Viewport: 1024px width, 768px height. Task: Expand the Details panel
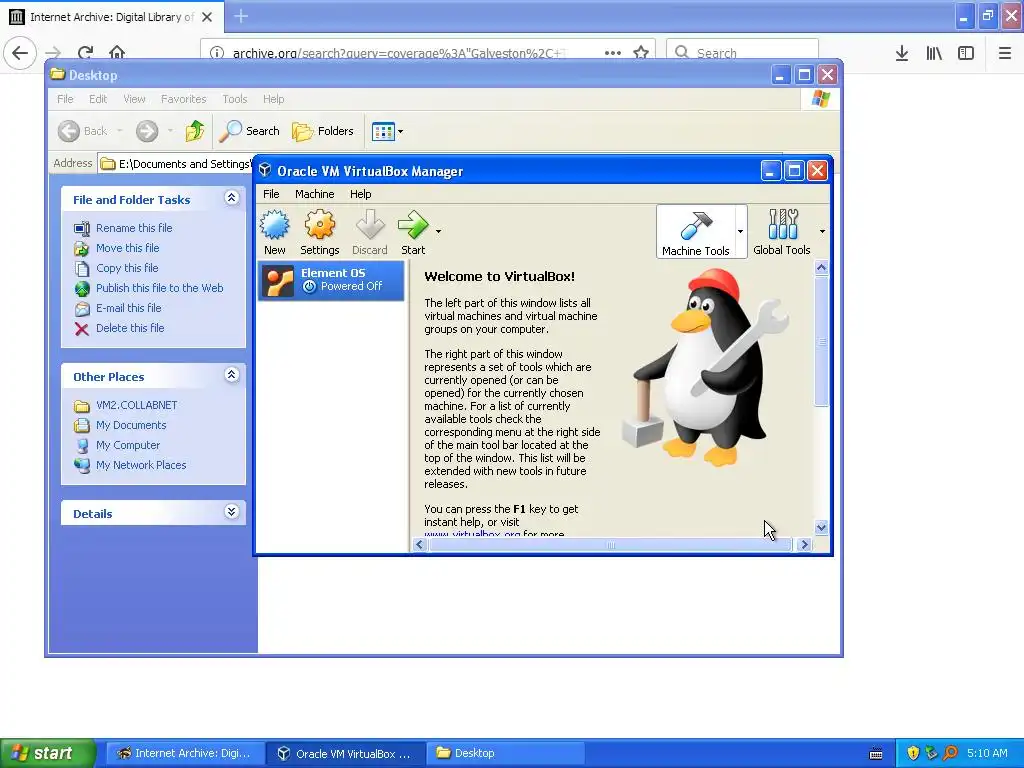point(231,511)
